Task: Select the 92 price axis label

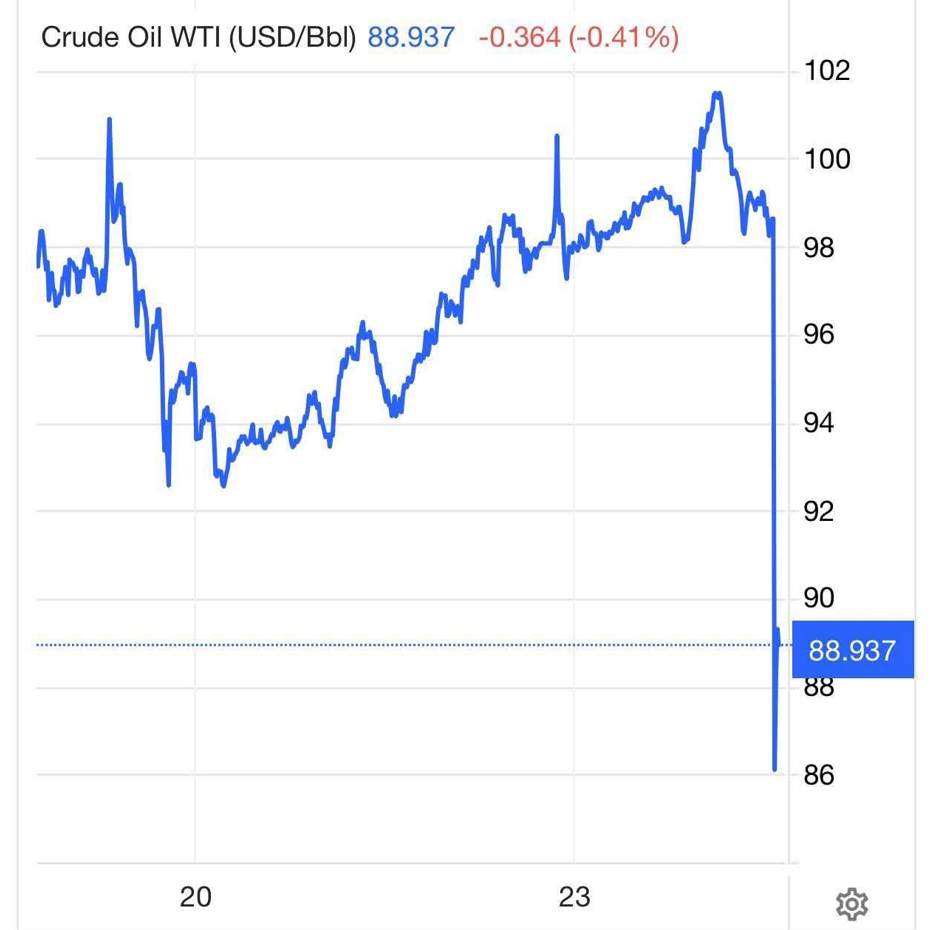Action: 819,511
